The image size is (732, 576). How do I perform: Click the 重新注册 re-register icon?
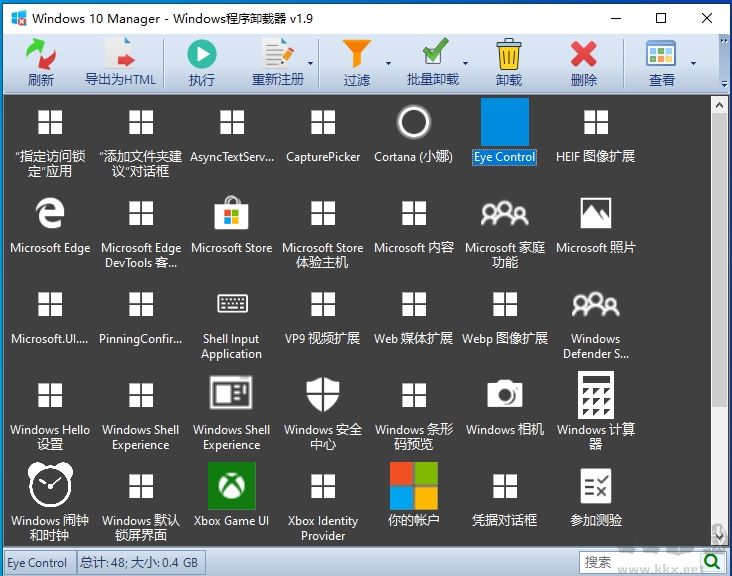[278, 54]
